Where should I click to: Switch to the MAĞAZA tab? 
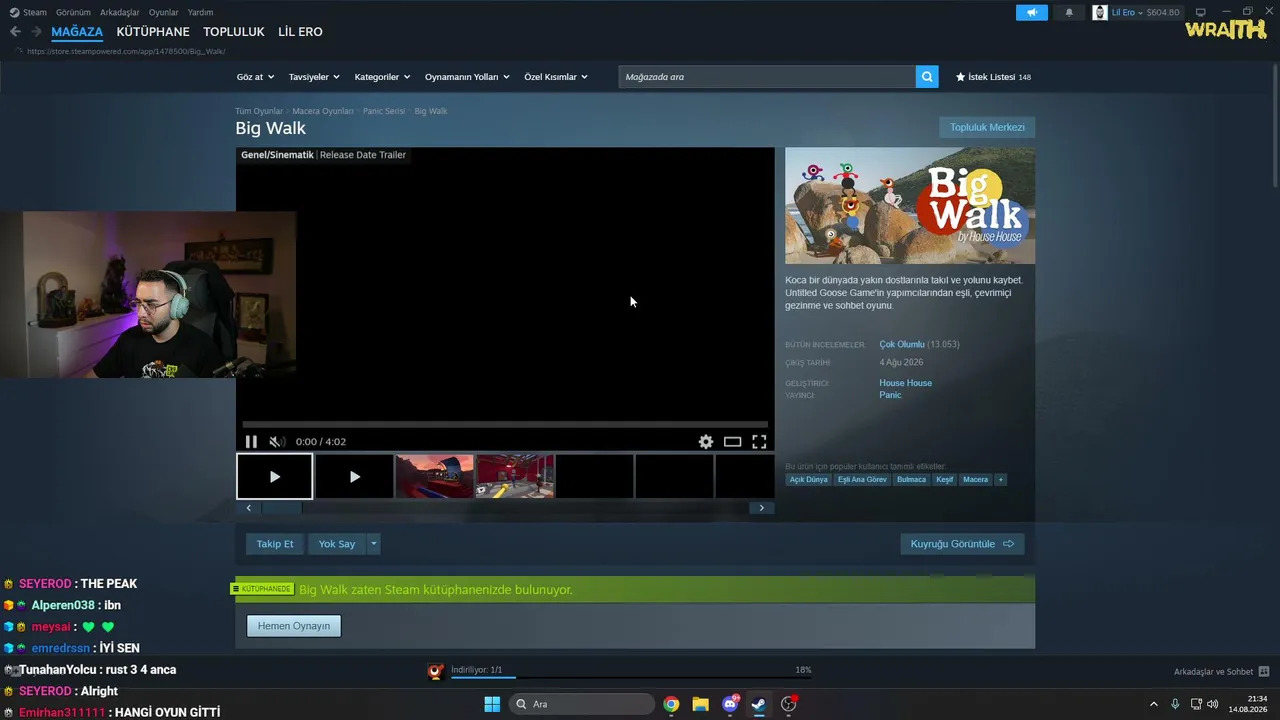click(78, 32)
